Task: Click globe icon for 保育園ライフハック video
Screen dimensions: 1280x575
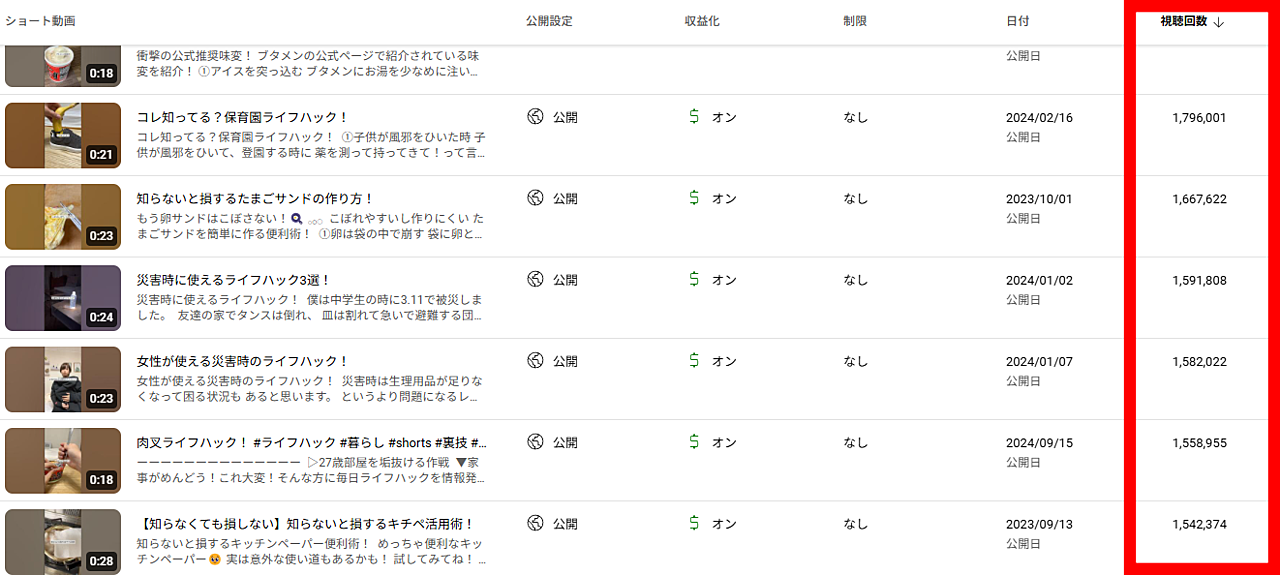Action: click(x=535, y=117)
